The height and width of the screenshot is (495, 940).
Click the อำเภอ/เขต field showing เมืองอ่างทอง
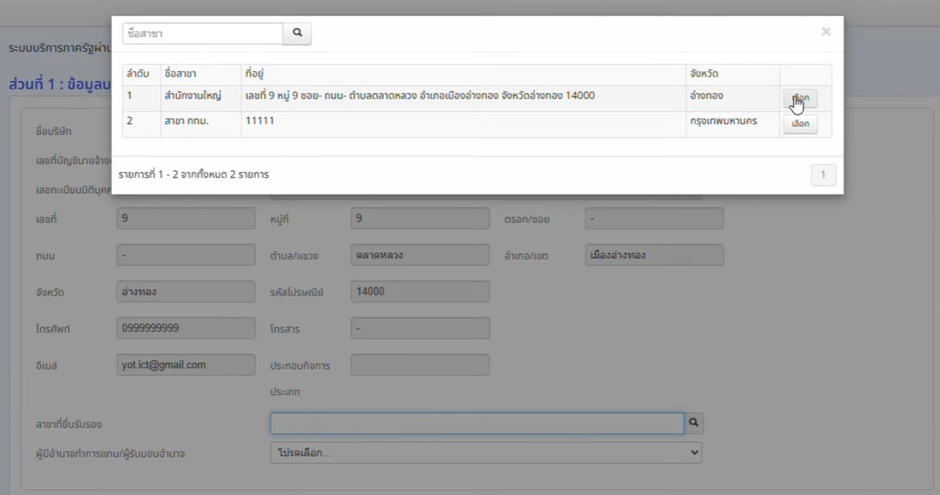point(654,255)
